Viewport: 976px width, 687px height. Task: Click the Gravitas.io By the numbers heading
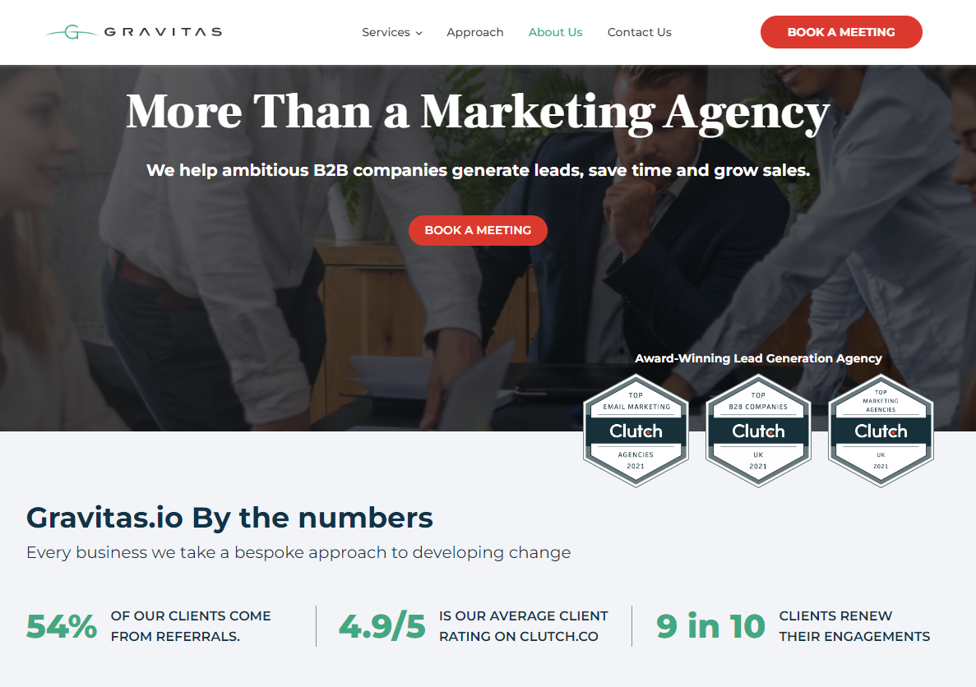(230, 518)
